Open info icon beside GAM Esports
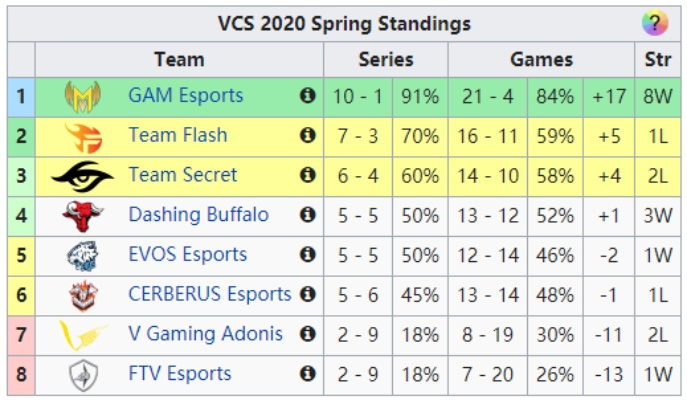The width and height of the screenshot is (687, 400). [x=307, y=96]
